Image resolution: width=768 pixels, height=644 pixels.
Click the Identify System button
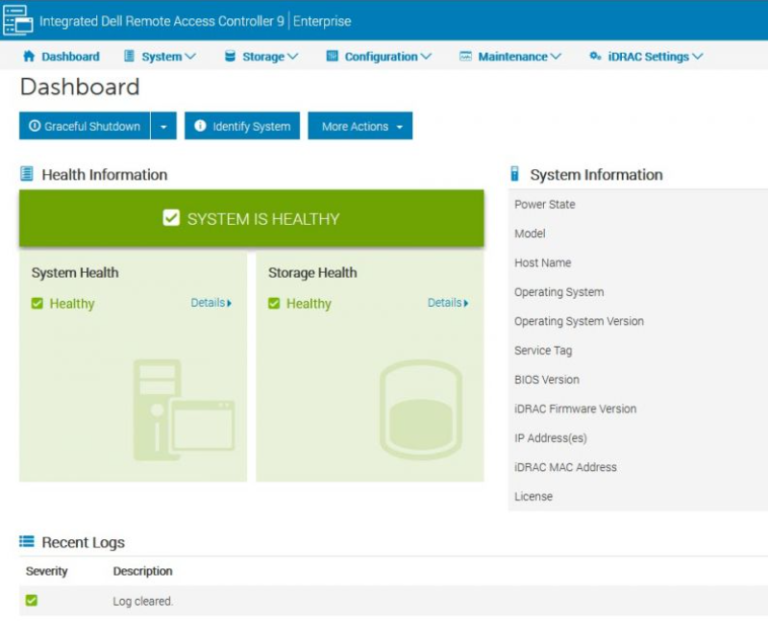242,126
